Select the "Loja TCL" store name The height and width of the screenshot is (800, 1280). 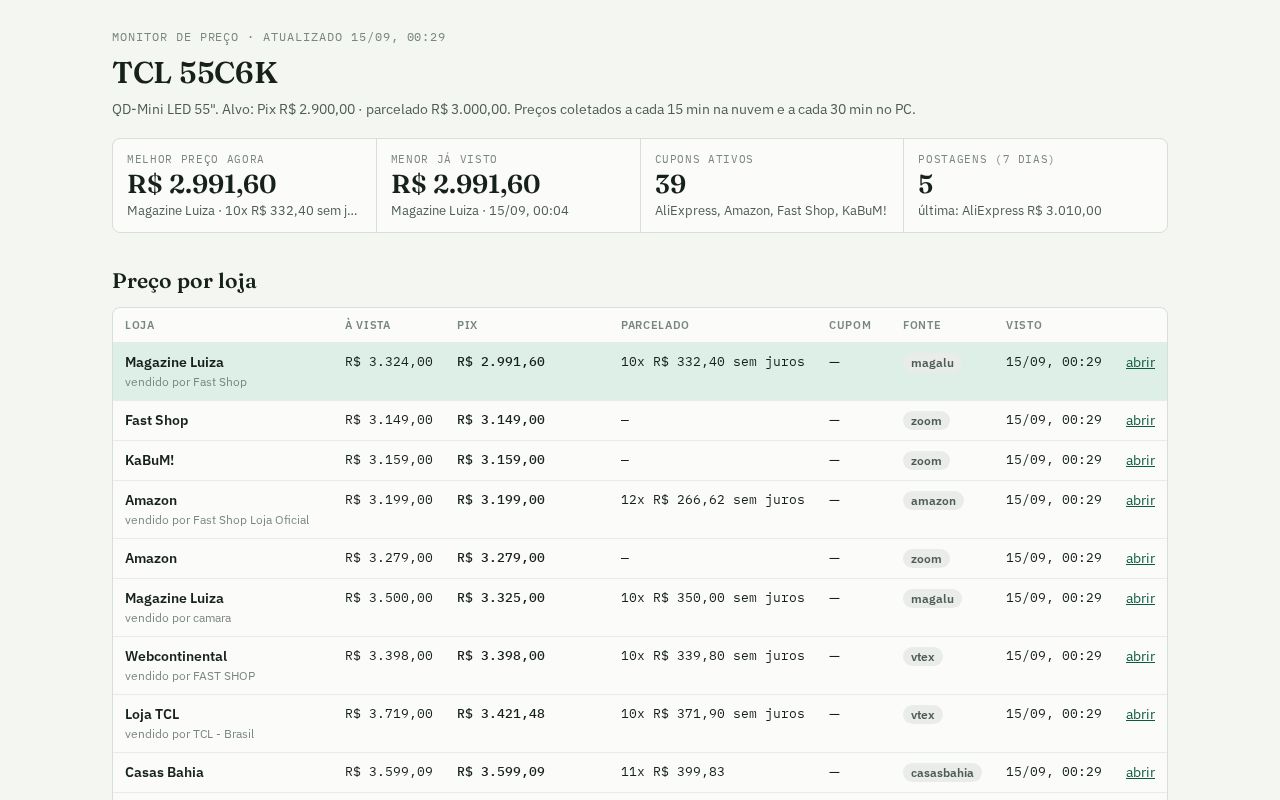pos(152,714)
